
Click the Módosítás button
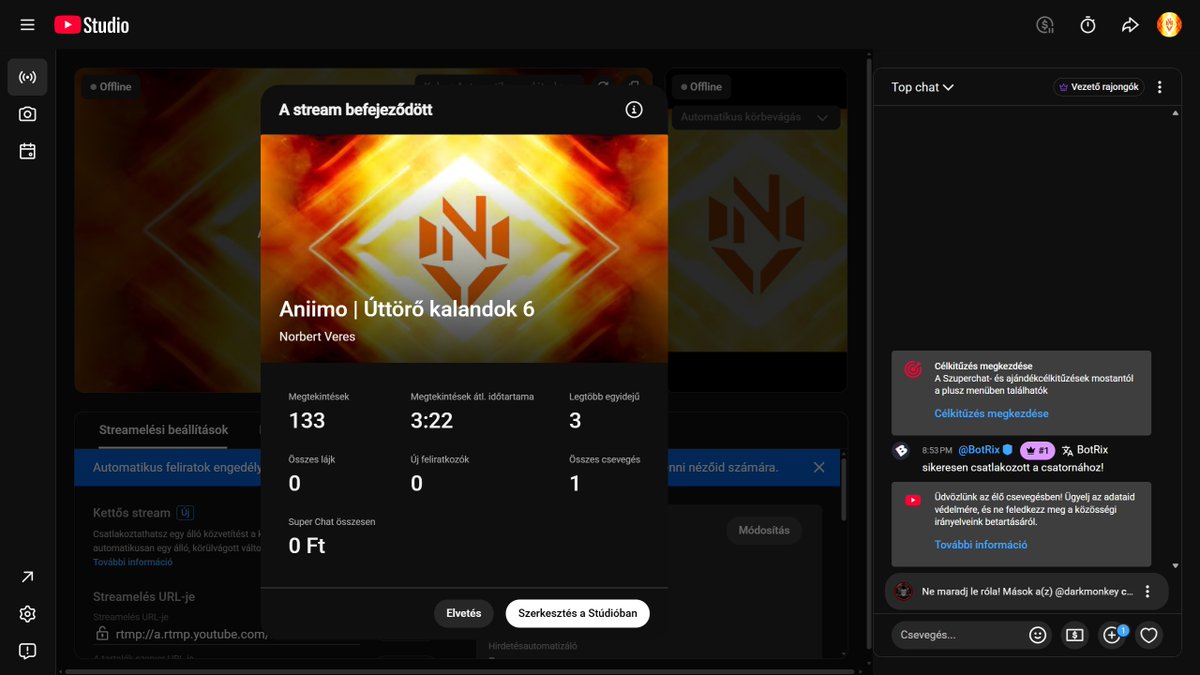(764, 530)
